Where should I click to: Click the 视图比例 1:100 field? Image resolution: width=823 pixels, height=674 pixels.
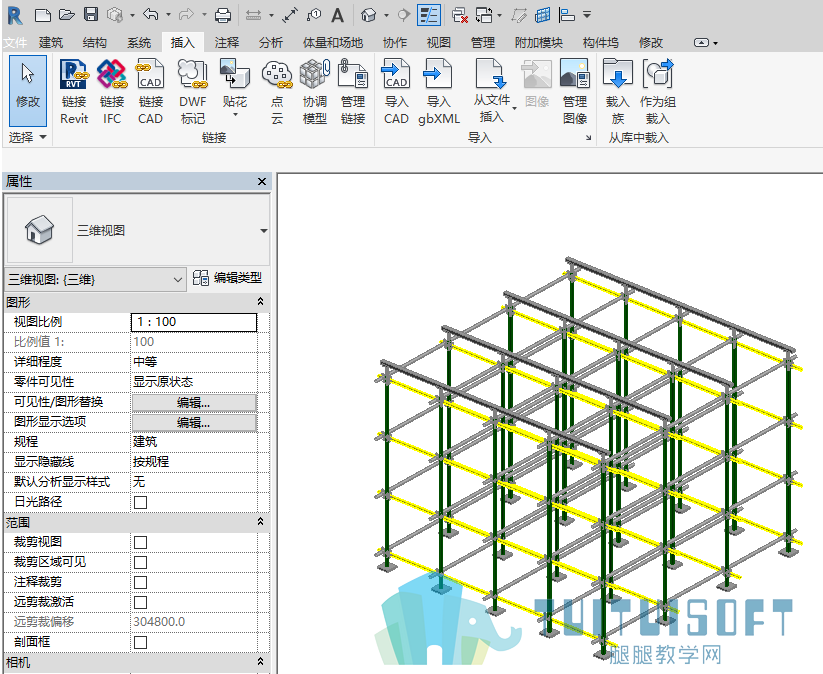194,322
